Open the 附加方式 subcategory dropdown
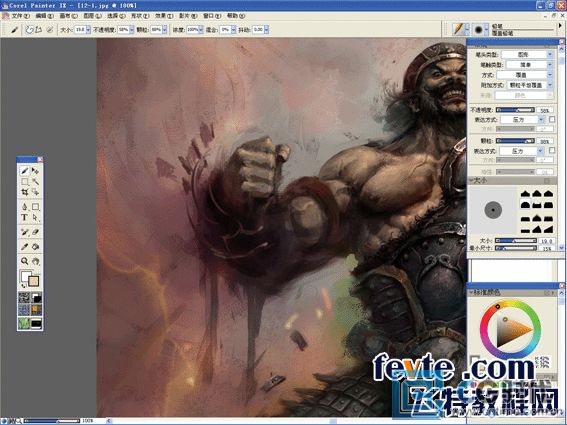The width and height of the screenshot is (567, 425). pos(529,85)
